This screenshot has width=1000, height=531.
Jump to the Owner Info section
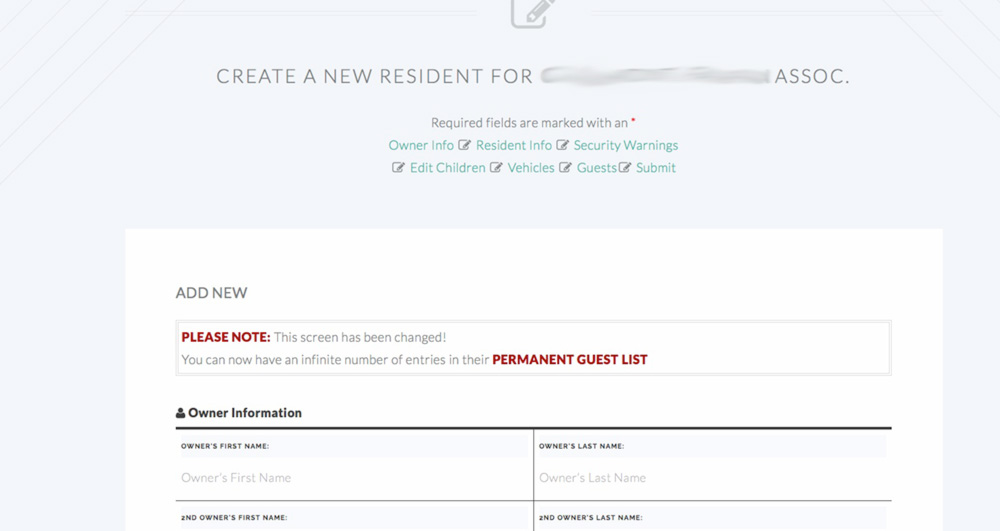(421, 145)
